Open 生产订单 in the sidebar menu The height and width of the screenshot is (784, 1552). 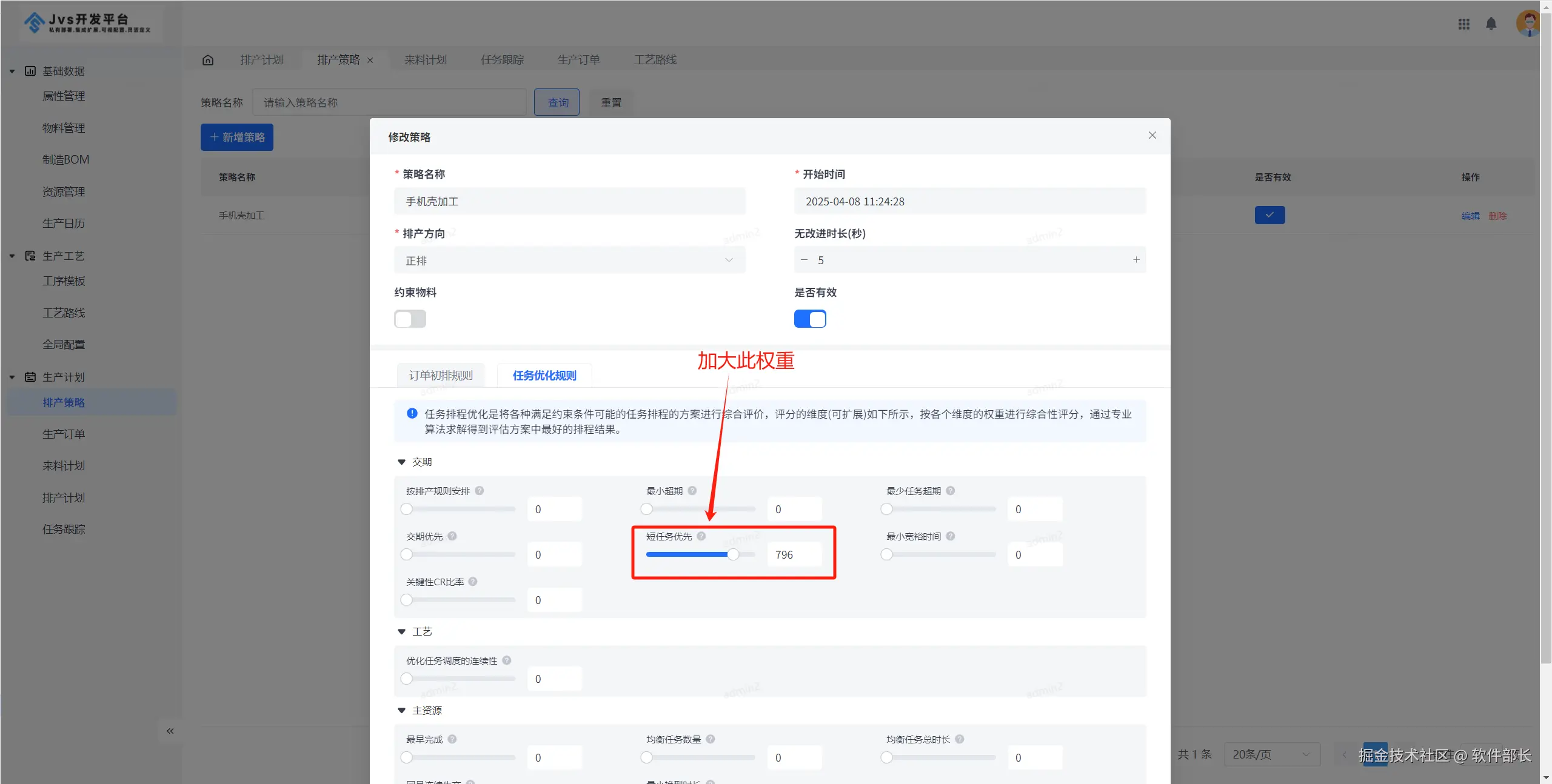pos(64,434)
